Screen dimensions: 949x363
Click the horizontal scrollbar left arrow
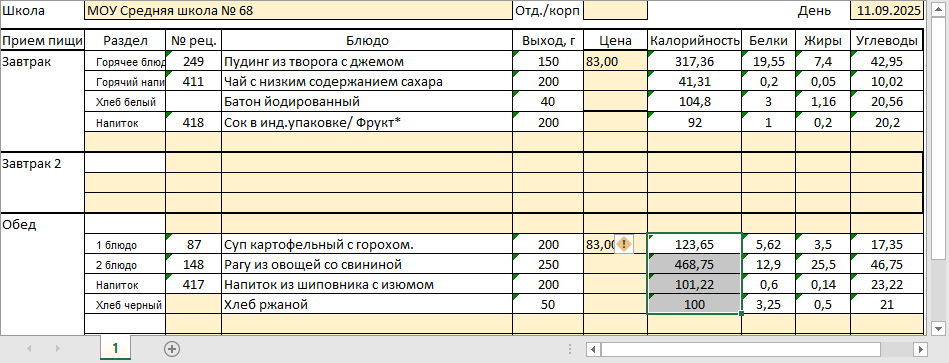coord(594,349)
